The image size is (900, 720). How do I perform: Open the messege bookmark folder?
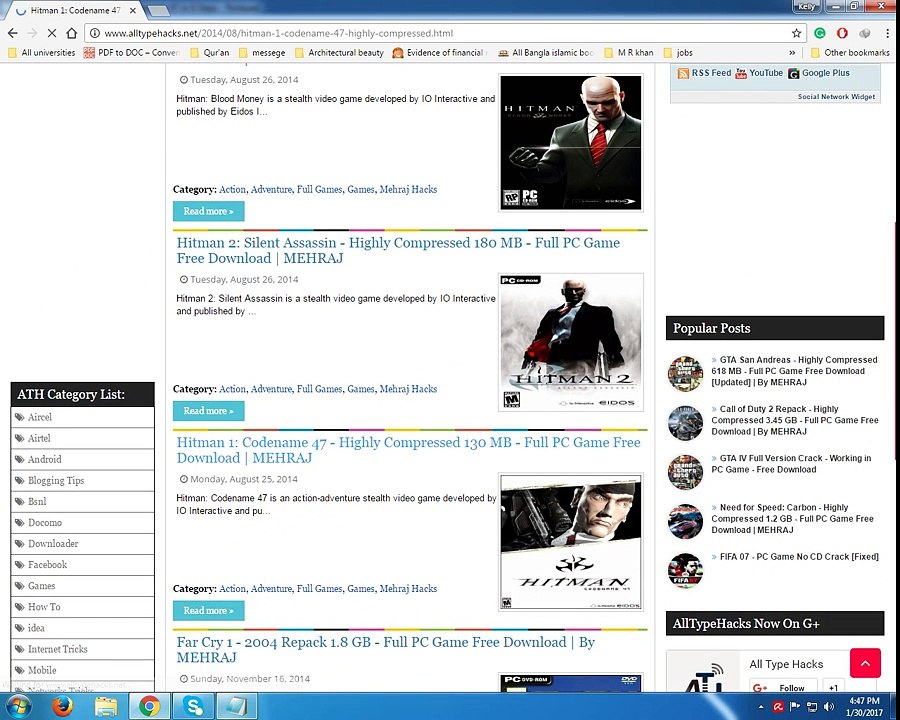click(262, 52)
